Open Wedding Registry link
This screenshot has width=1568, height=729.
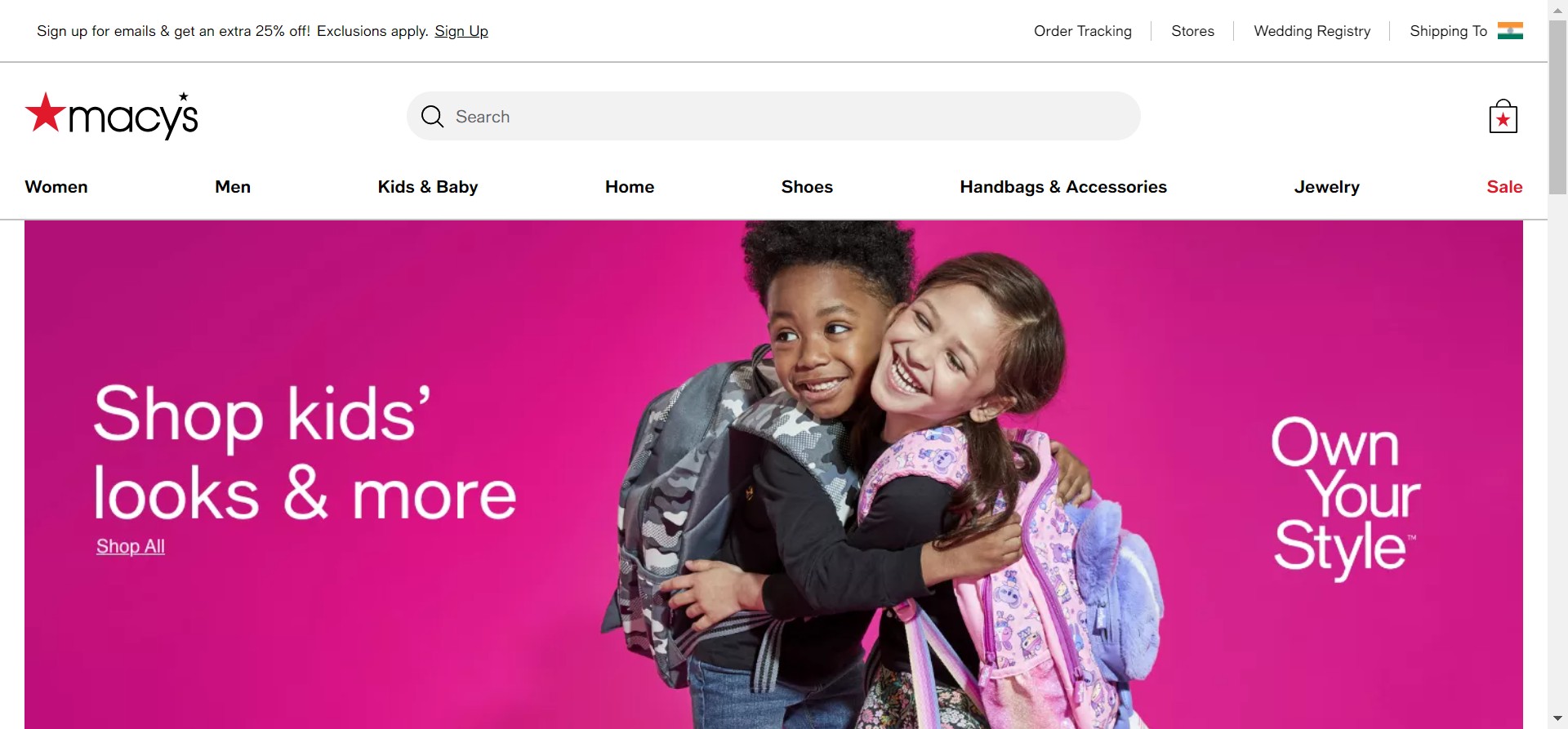[x=1312, y=31]
